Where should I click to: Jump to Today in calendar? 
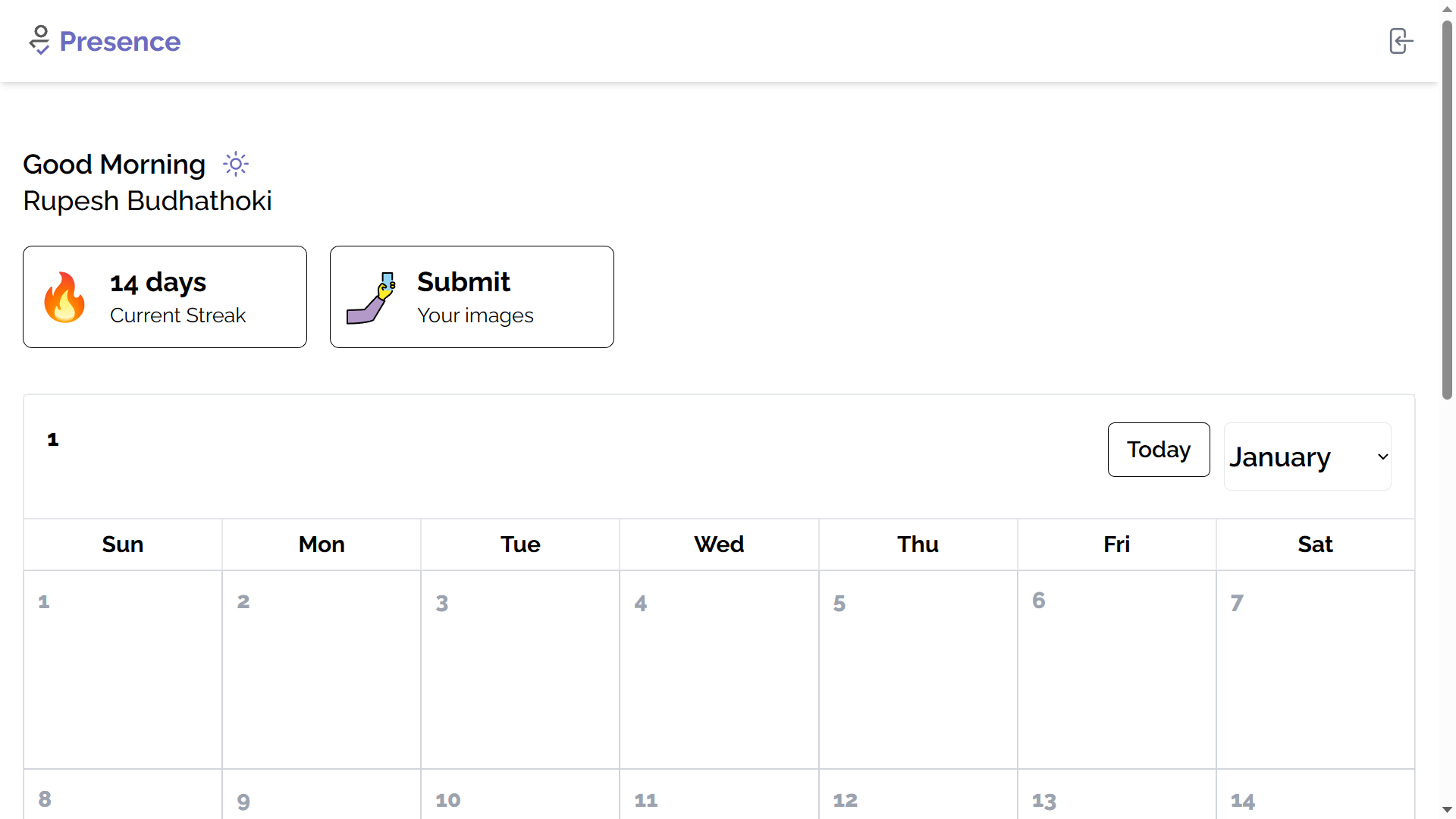point(1159,450)
